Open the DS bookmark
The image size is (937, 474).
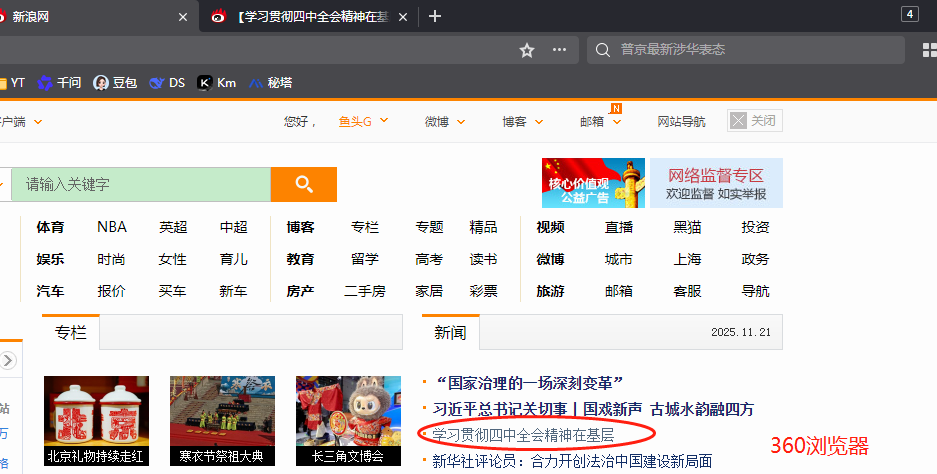pyautogui.click(x=167, y=82)
